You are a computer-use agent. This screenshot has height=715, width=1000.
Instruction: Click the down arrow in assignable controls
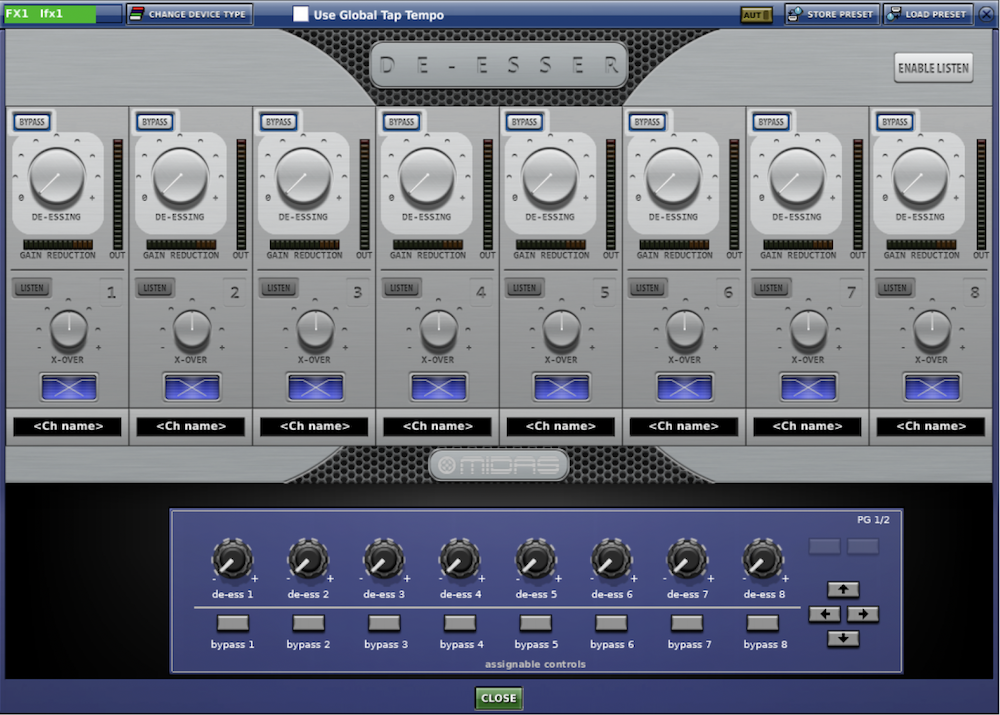pos(843,637)
